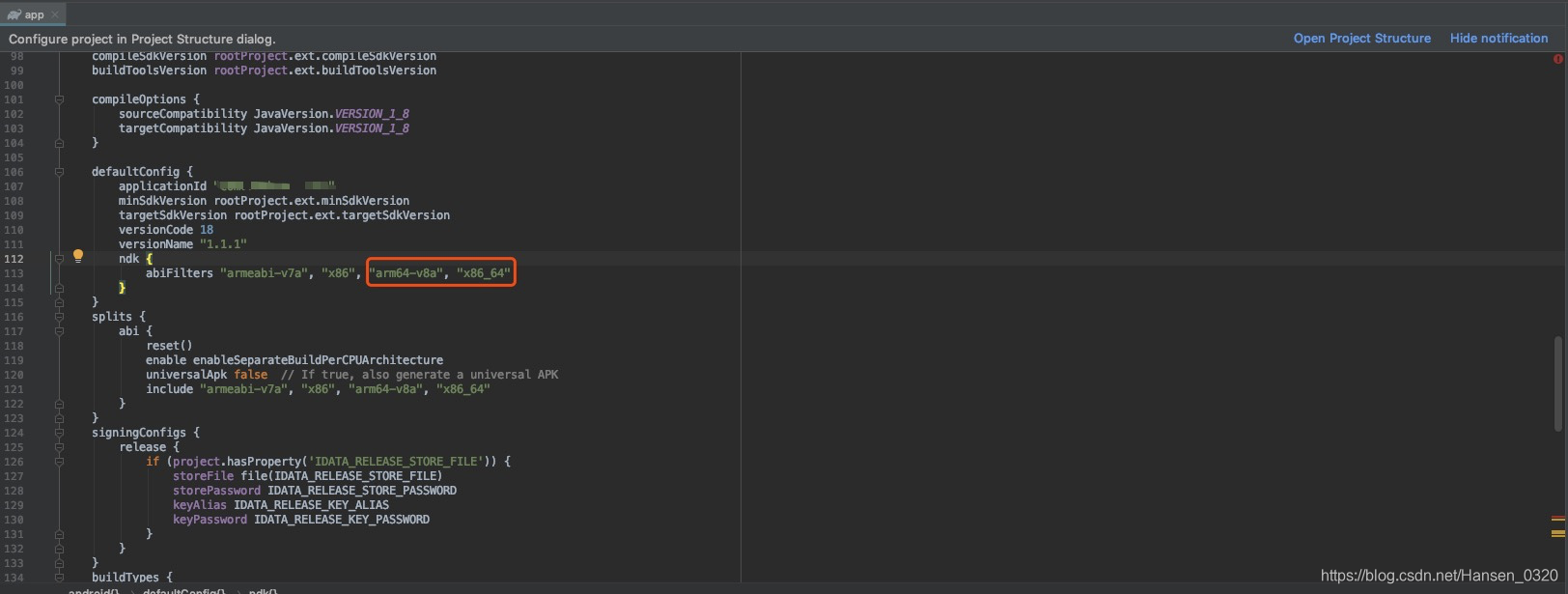
Task: Click the false value after universalApk
Action: click(250, 375)
